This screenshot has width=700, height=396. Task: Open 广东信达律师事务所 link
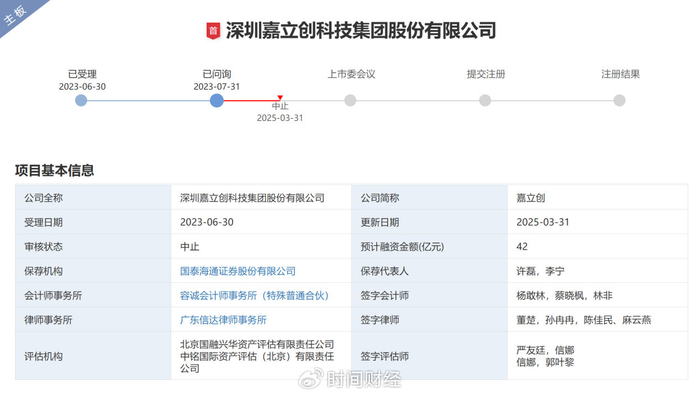[x=223, y=320]
